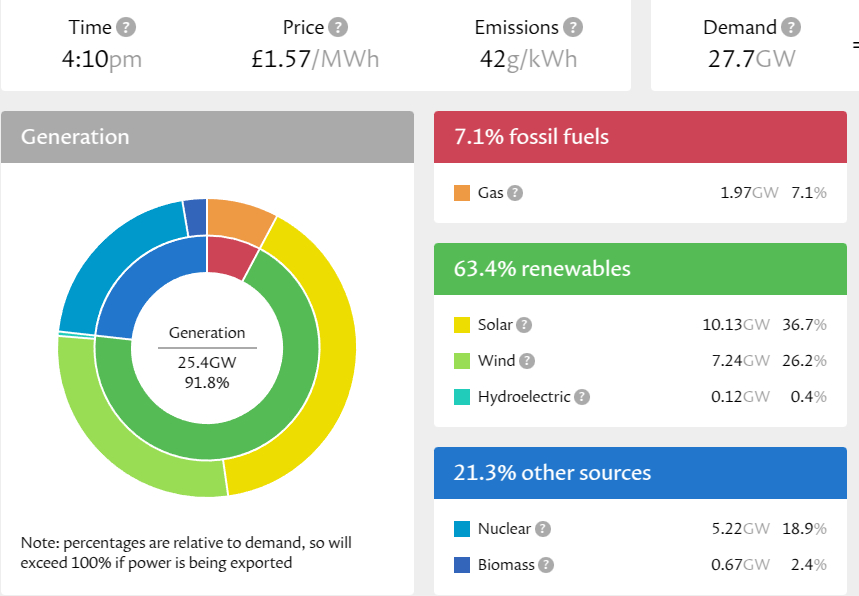Click the Demand help icon
The height and width of the screenshot is (596, 859).
pyautogui.click(x=791, y=28)
